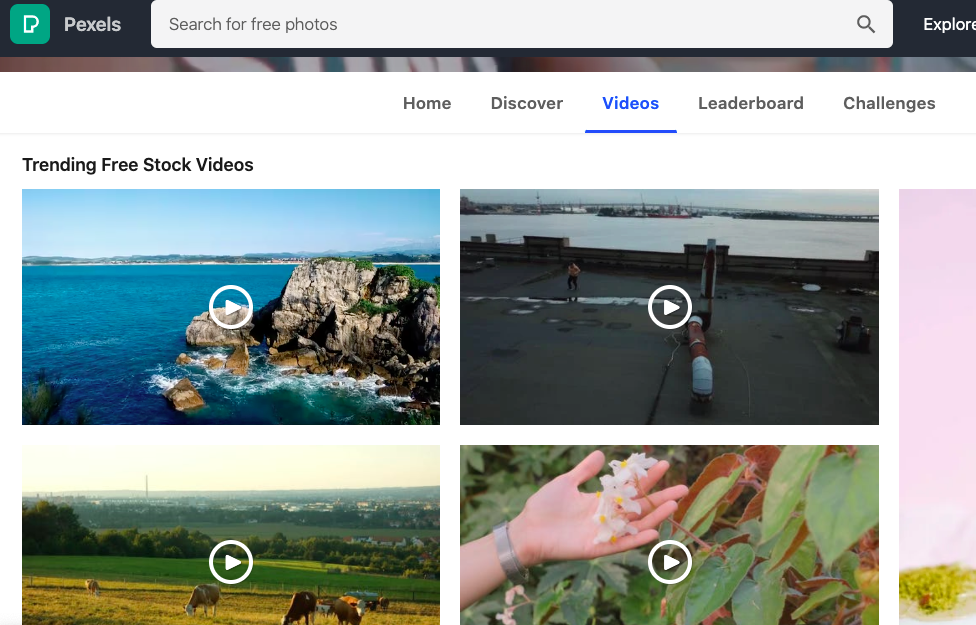Click the Pexels brand name link
The width and height of the screenshot is (976, 625).
(92, 24)
